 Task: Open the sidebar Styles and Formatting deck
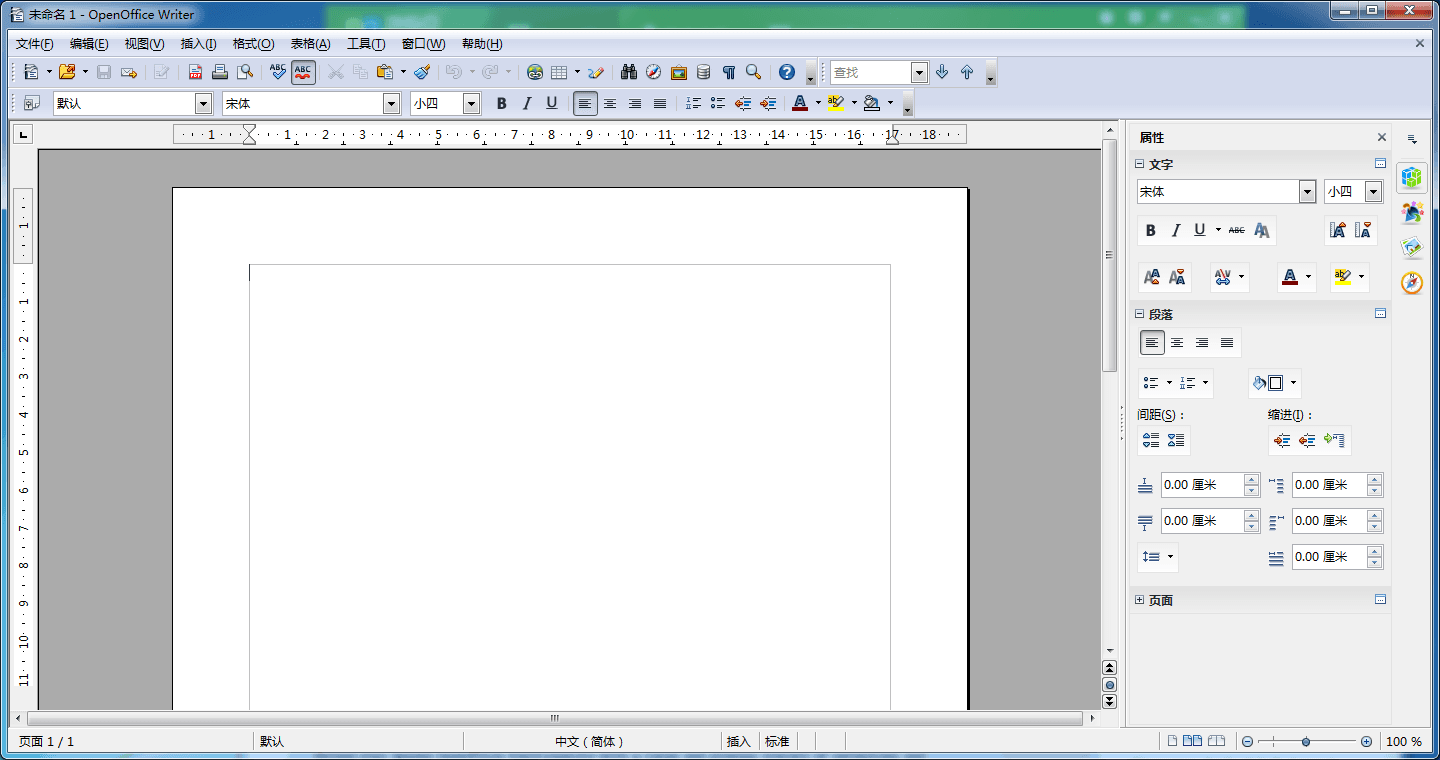(x=1412, y=213)
